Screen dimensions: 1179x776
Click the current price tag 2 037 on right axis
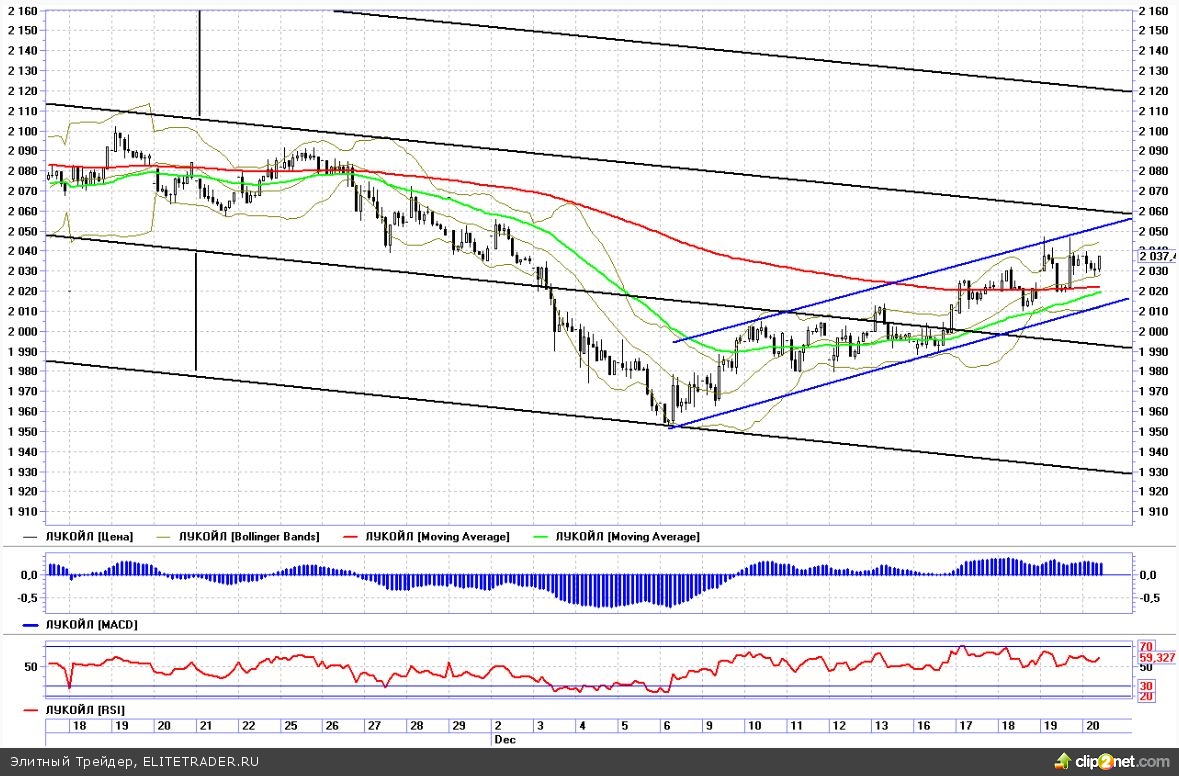(1156, 255)
